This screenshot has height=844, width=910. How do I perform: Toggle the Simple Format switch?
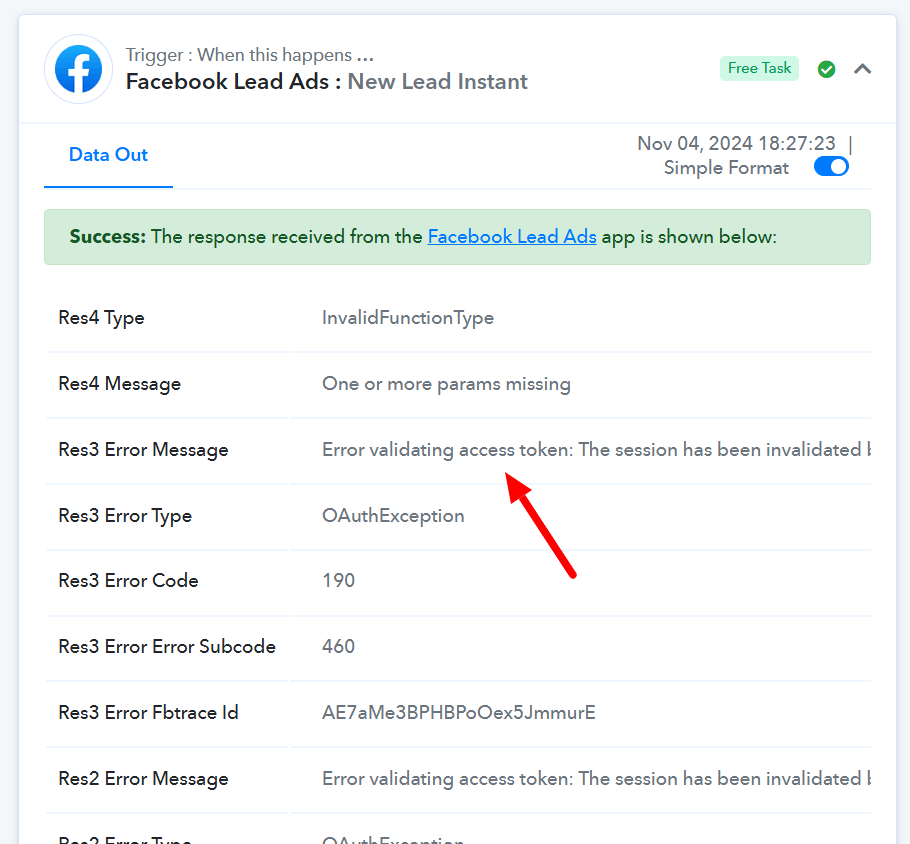pyautogui.click(x=831, y=167)
